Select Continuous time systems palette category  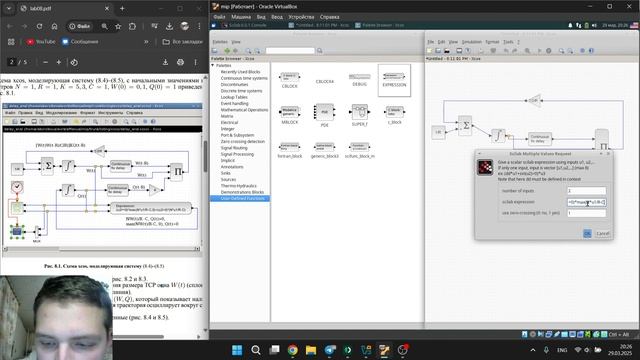pyautogui.click(x=244, y=78)
